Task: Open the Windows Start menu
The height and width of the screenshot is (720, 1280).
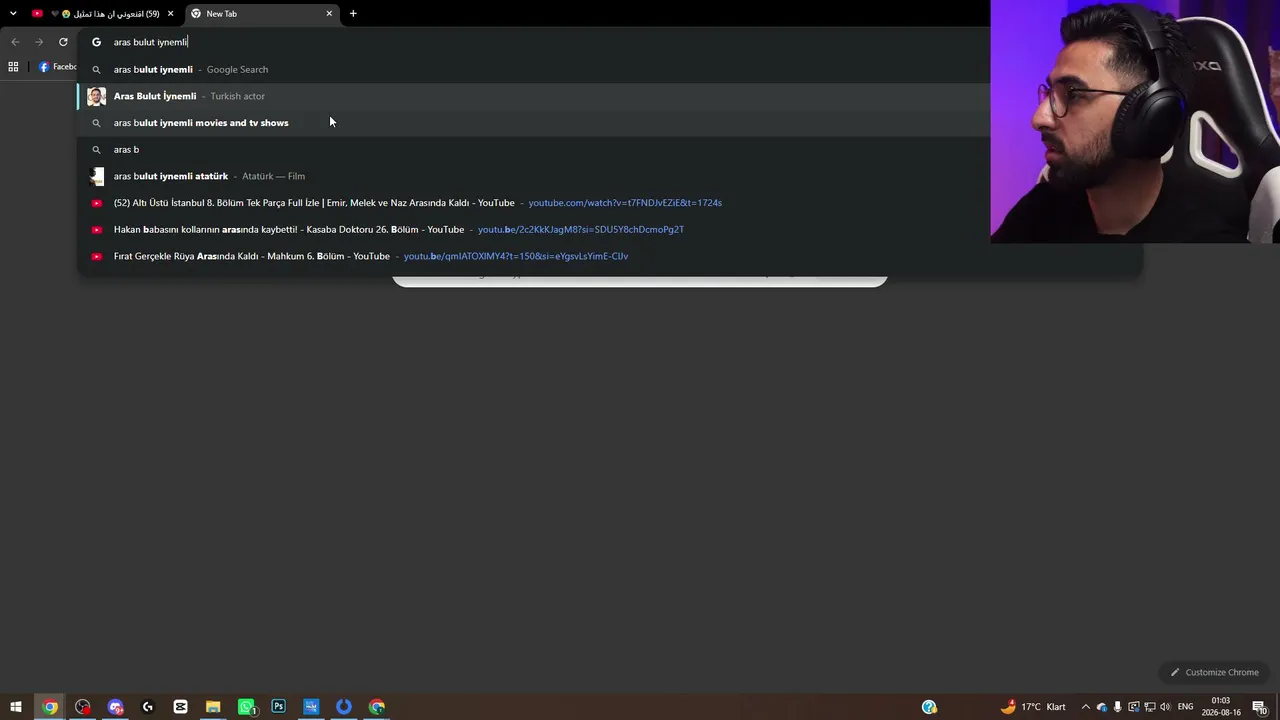Action: tap(16, 707)
